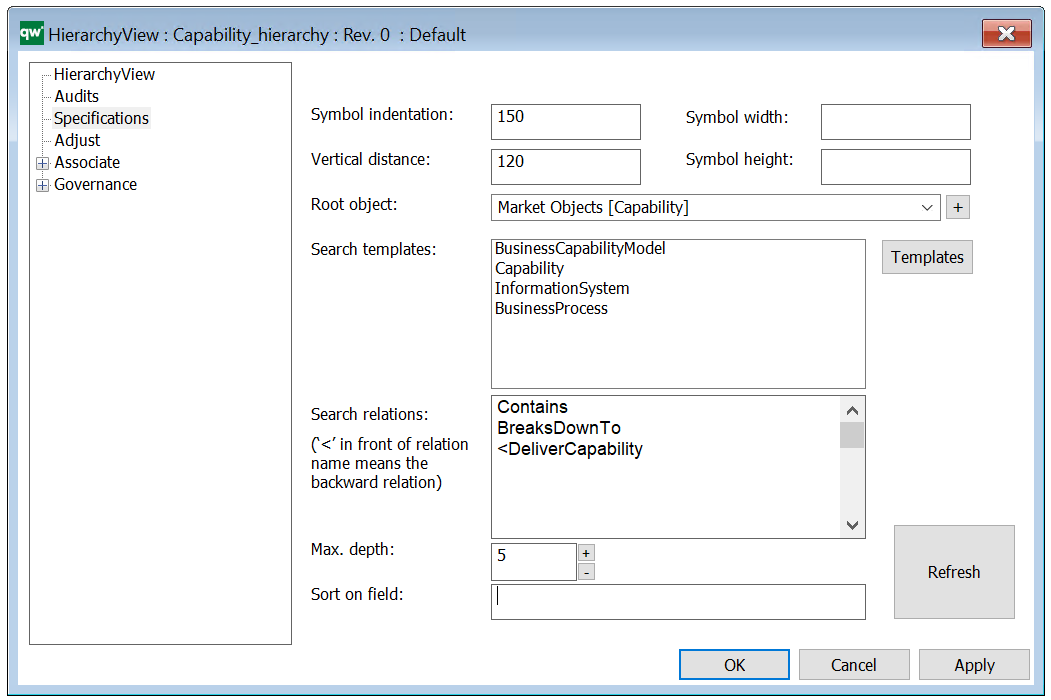This screenshot has width=1051, height=700.
Task: Click the plus button beside Root object dropdown
Action: tap(958, 207)
